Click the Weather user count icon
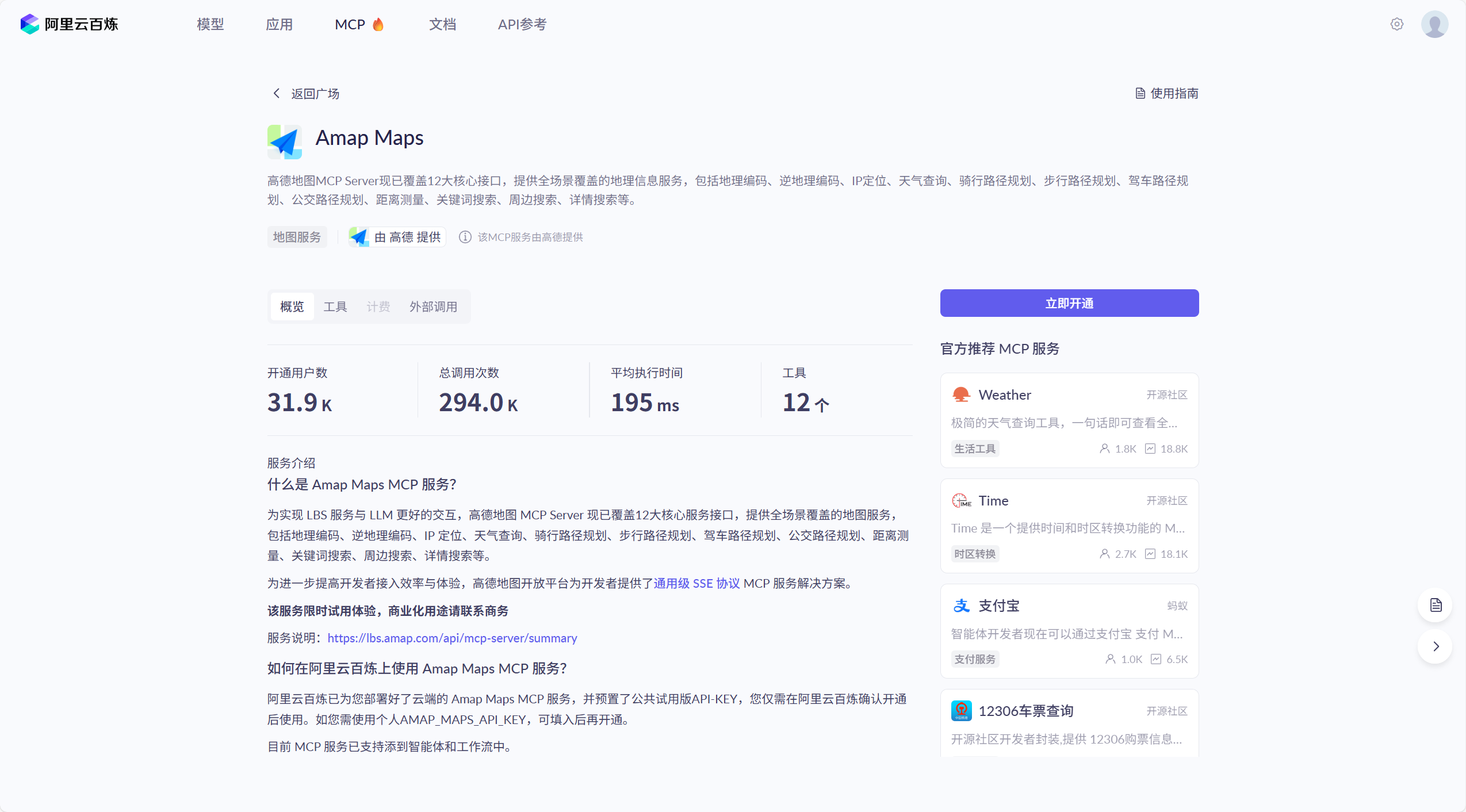 [x=1104, y=449]
